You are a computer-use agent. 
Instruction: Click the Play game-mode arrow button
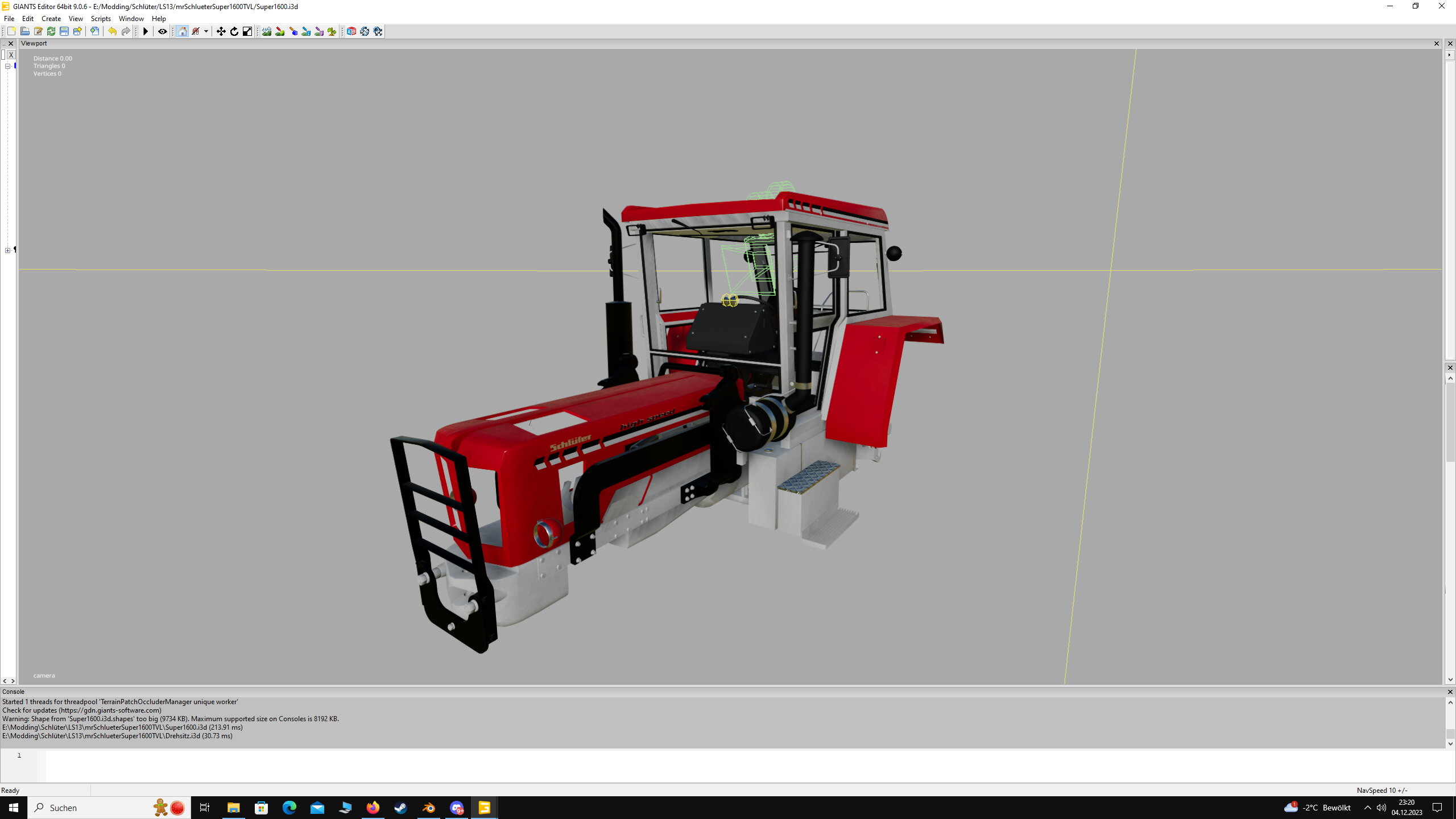click(x=146, y=31)
